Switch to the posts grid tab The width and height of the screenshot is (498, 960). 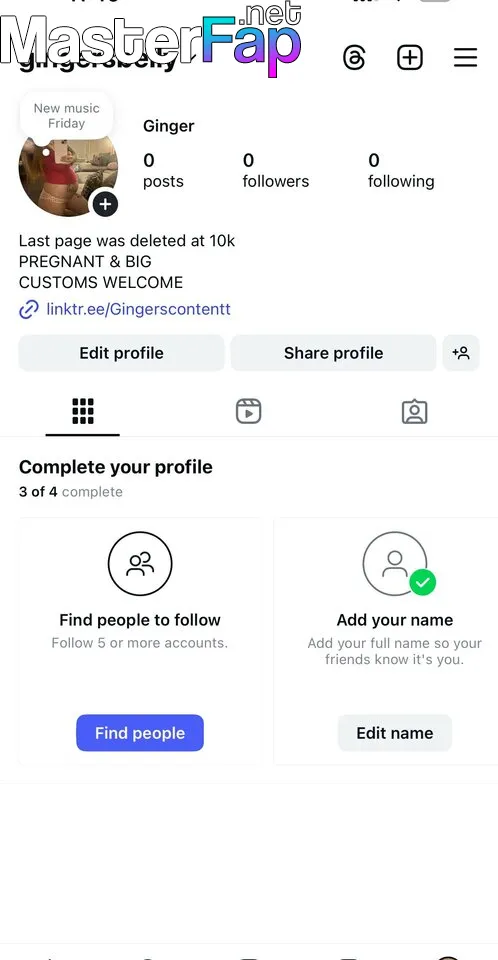coord(83,411)
